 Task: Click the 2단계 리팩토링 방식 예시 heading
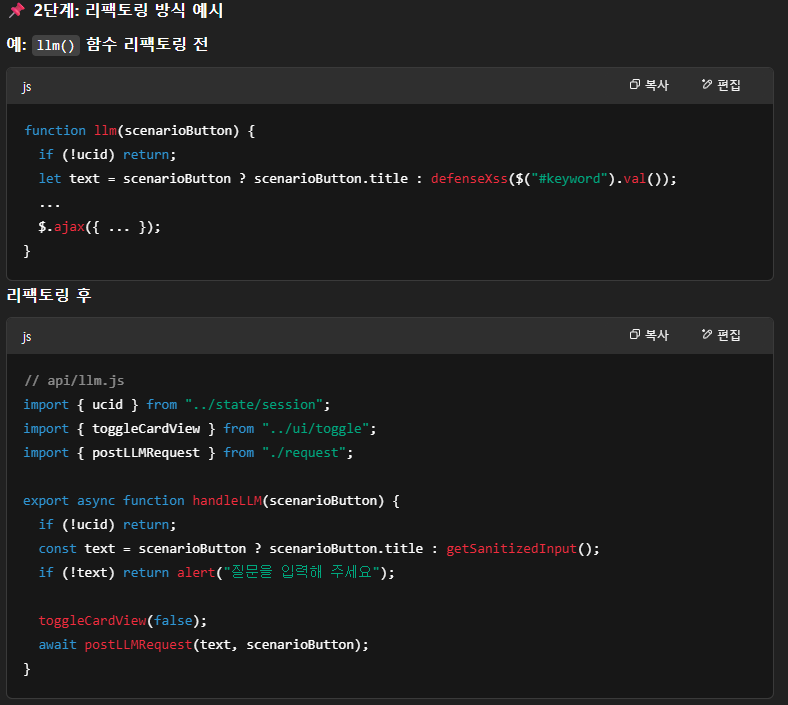[x=128, y=12]
